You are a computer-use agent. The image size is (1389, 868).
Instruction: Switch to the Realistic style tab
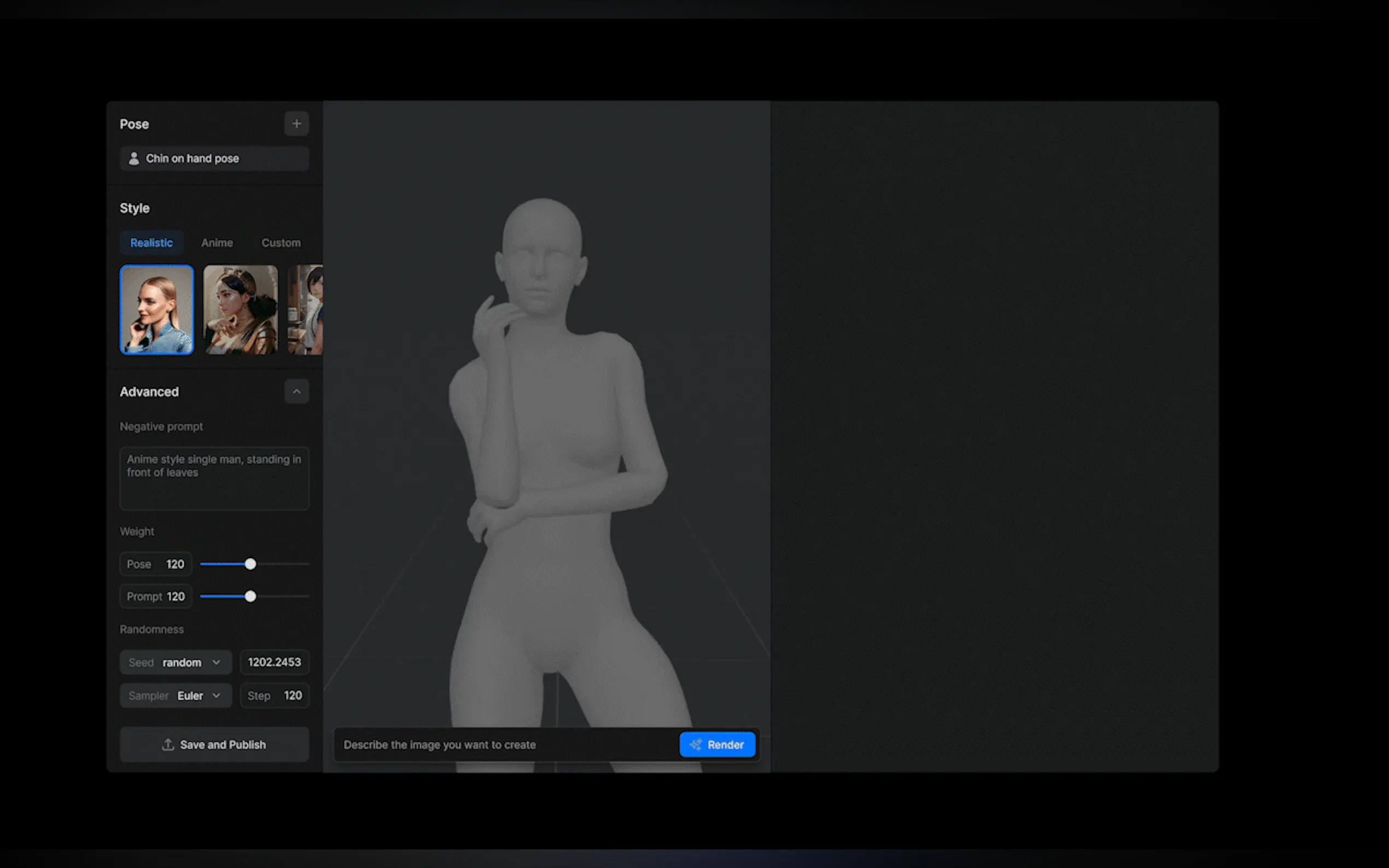point(151,243)
